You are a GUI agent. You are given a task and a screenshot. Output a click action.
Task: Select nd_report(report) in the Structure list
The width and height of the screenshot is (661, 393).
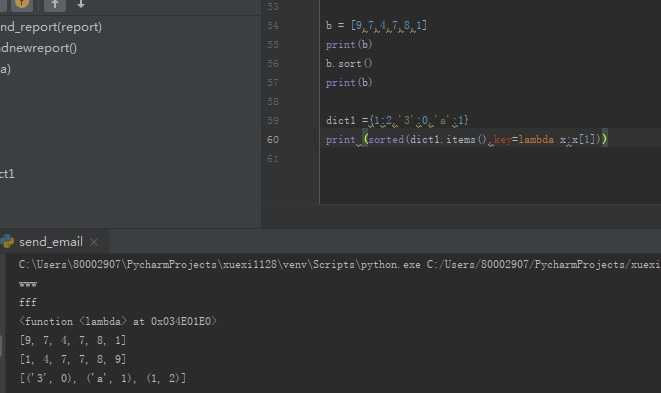(x=51, y=27)
